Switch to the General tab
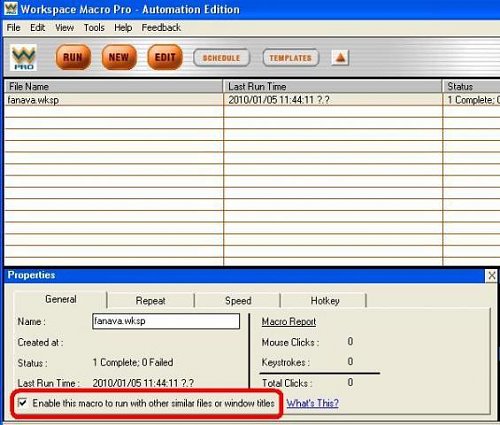The height and width of the screenshot is (425, 500). coord(61,299)
